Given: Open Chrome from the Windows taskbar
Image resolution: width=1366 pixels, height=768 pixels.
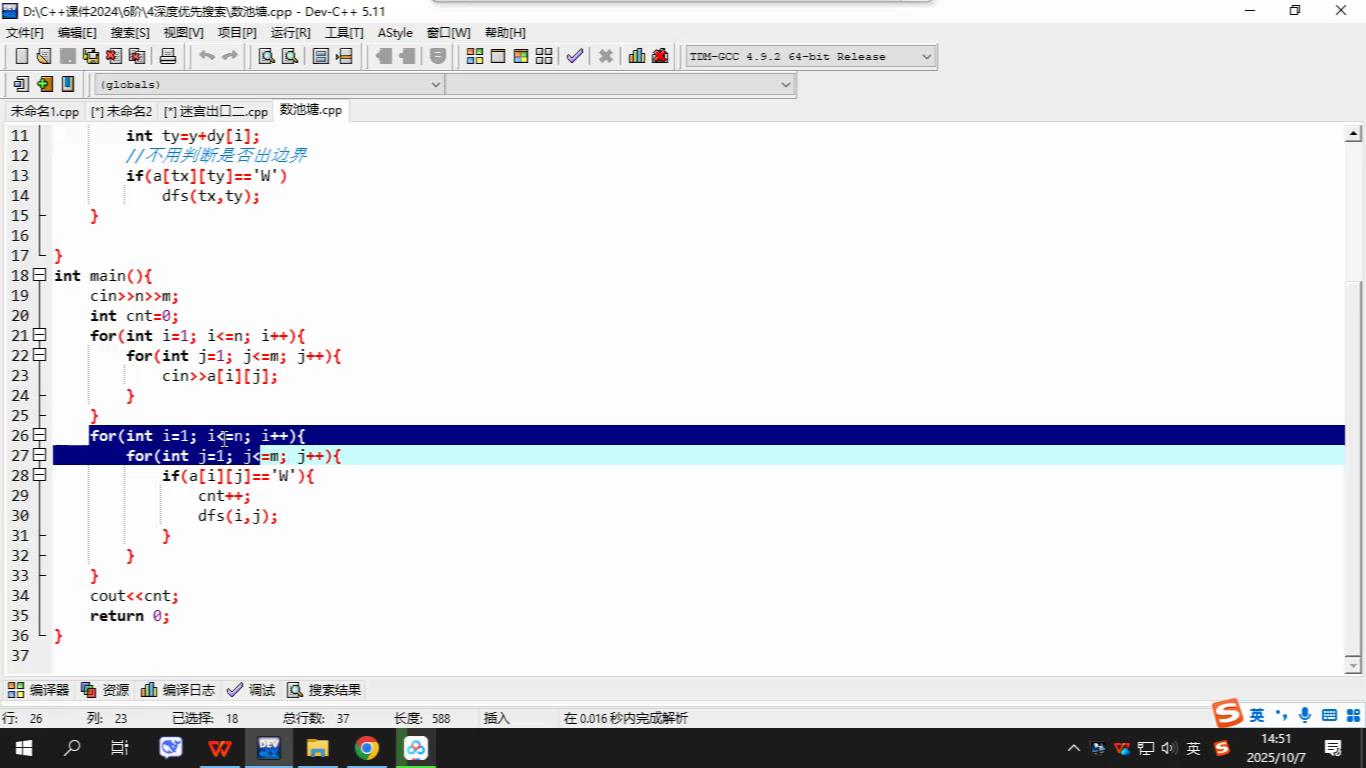Looking at the screenshot, I should [x=366, y=748].
